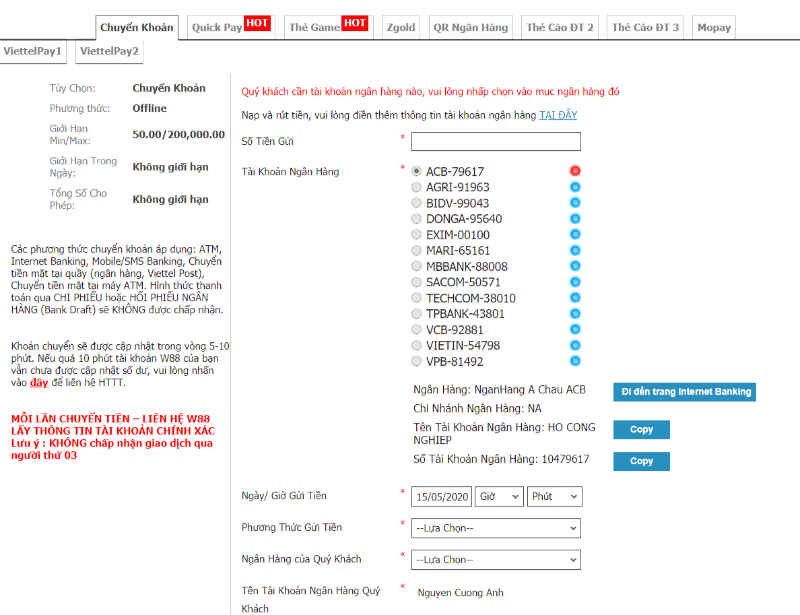Click the blue icon beside DONGA-95640
The image size is (800, 615).
tap(575, 219)
